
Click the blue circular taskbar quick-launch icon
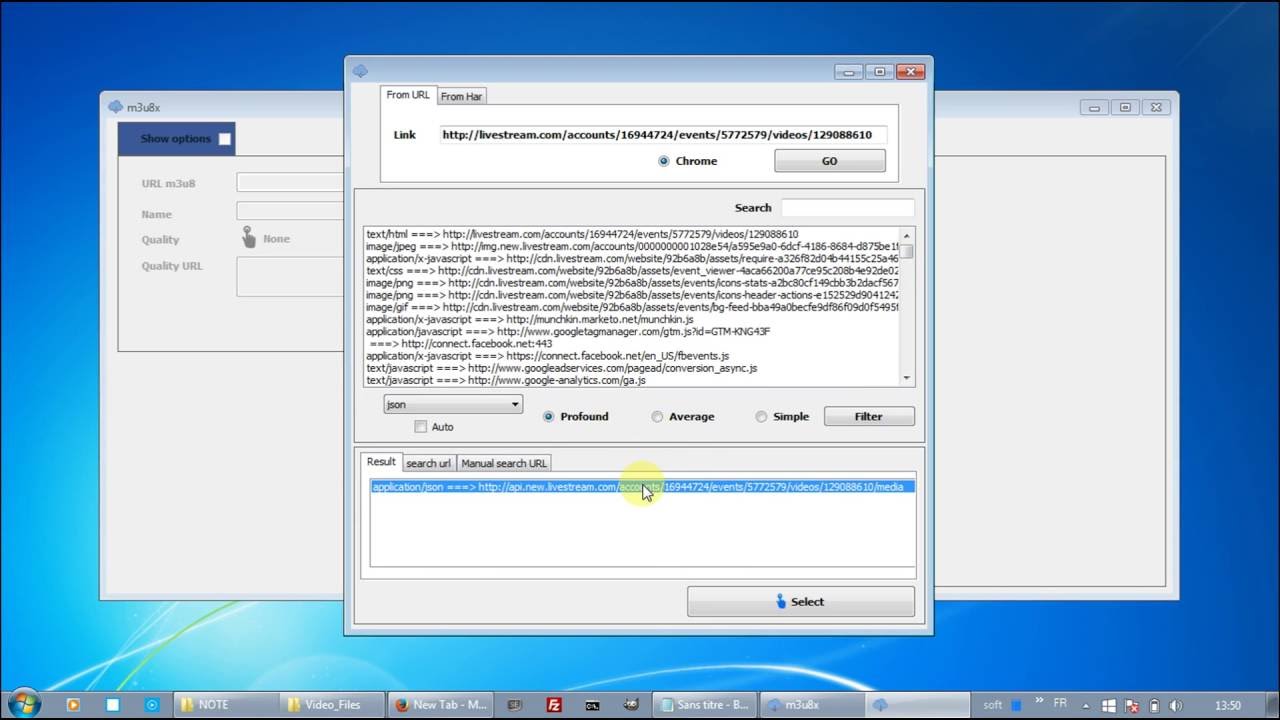point(152,705)
